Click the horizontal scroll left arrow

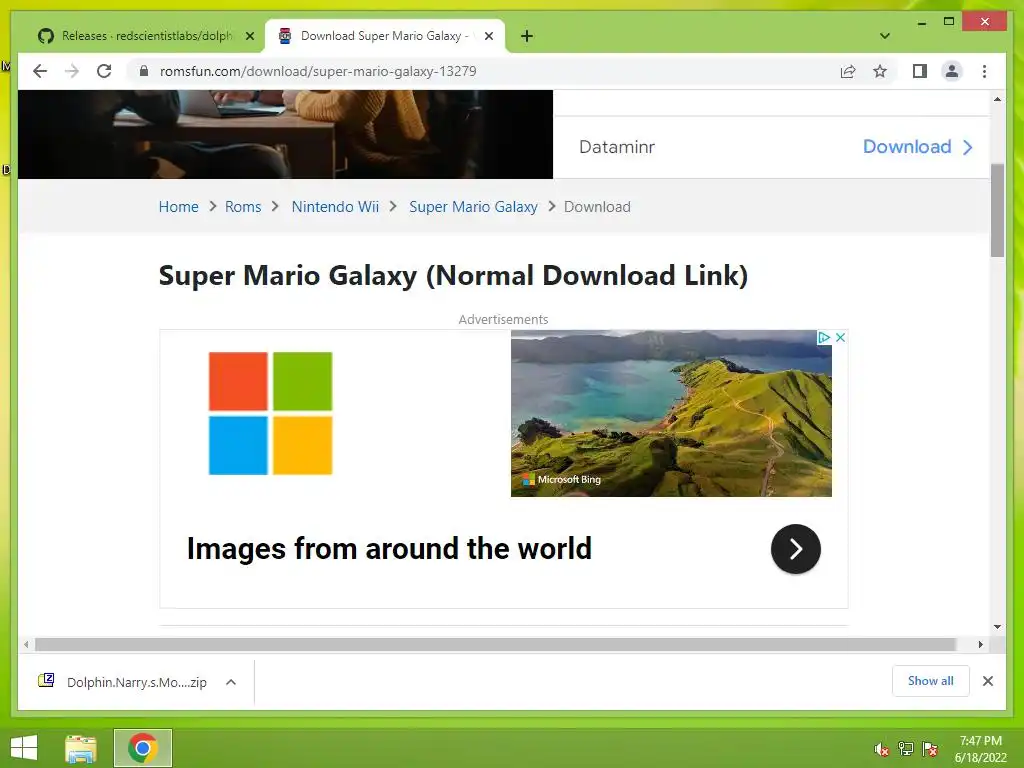(x=26, y=645)
